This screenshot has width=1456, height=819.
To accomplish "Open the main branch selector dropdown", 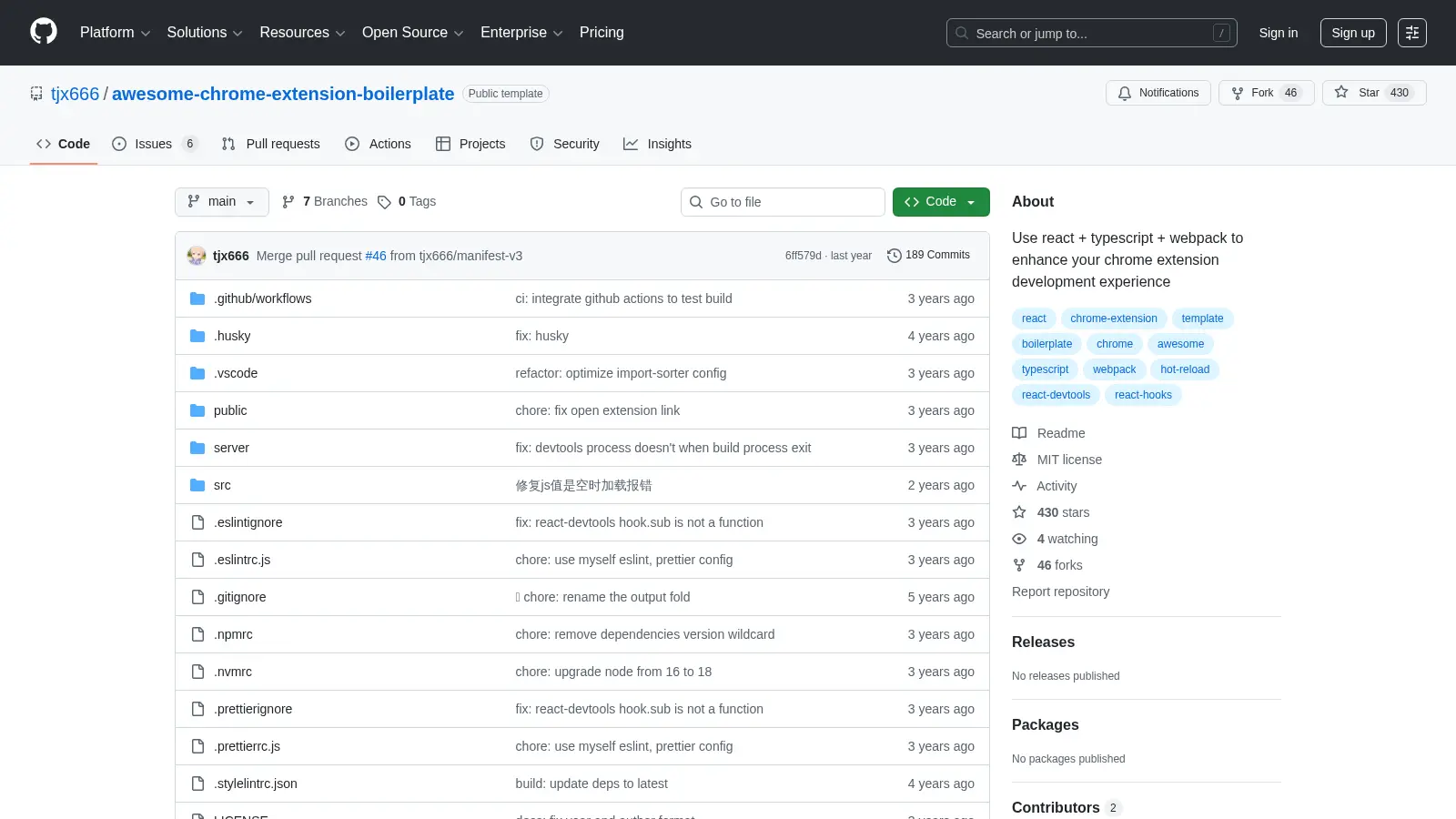I will coord(222,202).
